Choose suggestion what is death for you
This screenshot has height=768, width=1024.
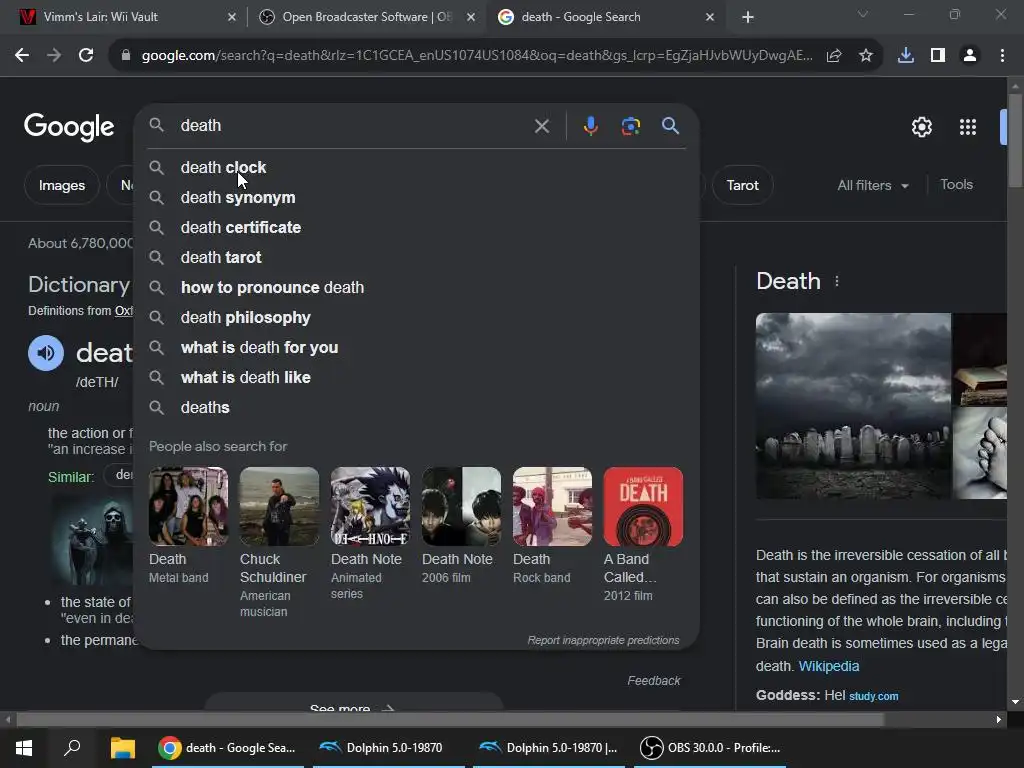coord(417,348)
